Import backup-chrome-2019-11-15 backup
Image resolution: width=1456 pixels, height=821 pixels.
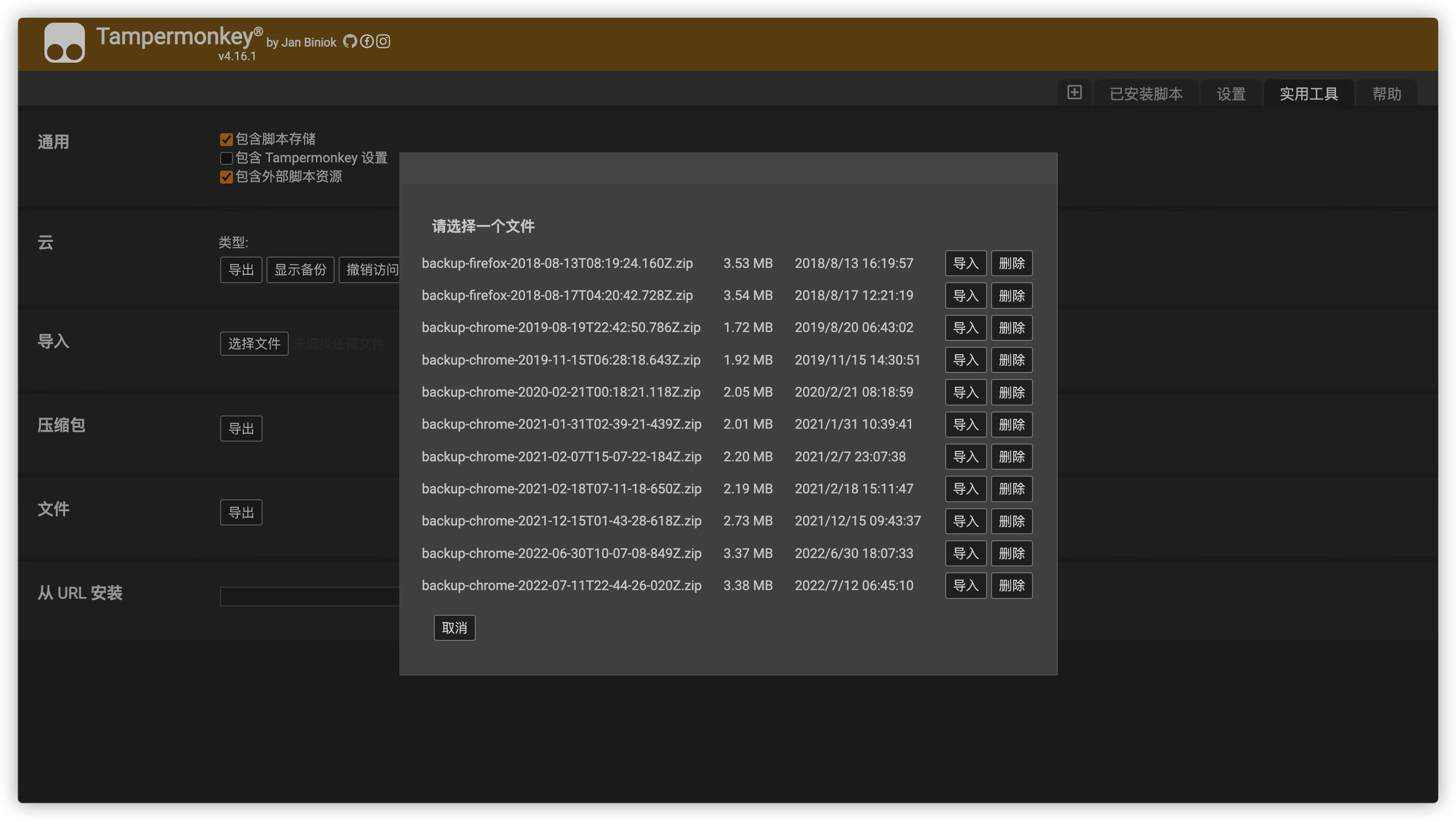pyautogui.click(x=966, y=360)
